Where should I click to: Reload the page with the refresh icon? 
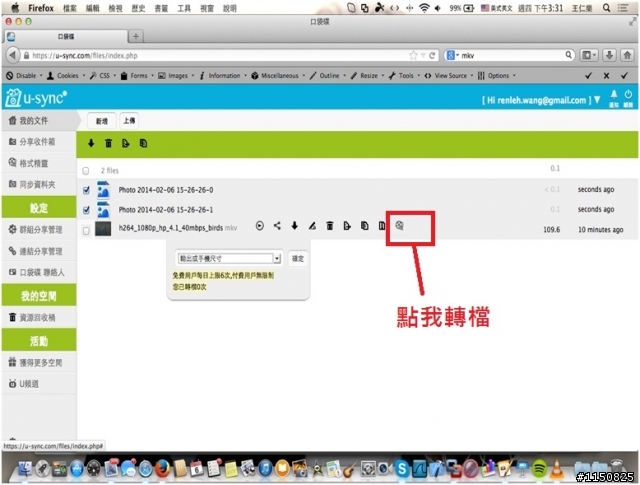pyautogui.click(x=432, y=56)
